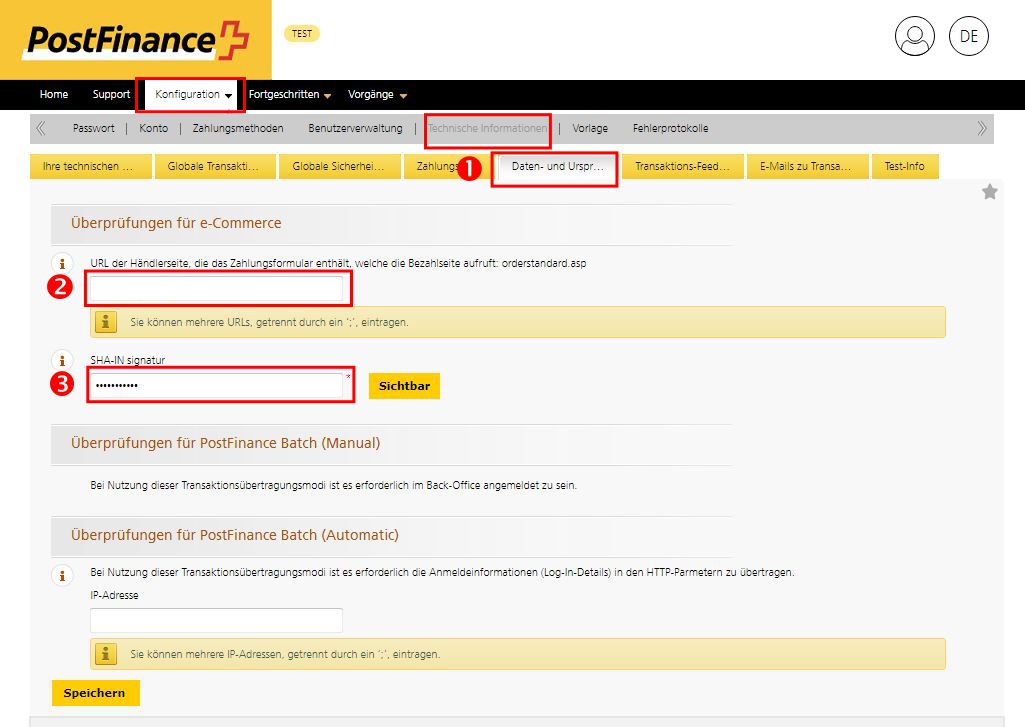Click info icon beside SHA-IN signatur
The height and width of the screenshot is (727, 1025).
click(x=62, y=360)
